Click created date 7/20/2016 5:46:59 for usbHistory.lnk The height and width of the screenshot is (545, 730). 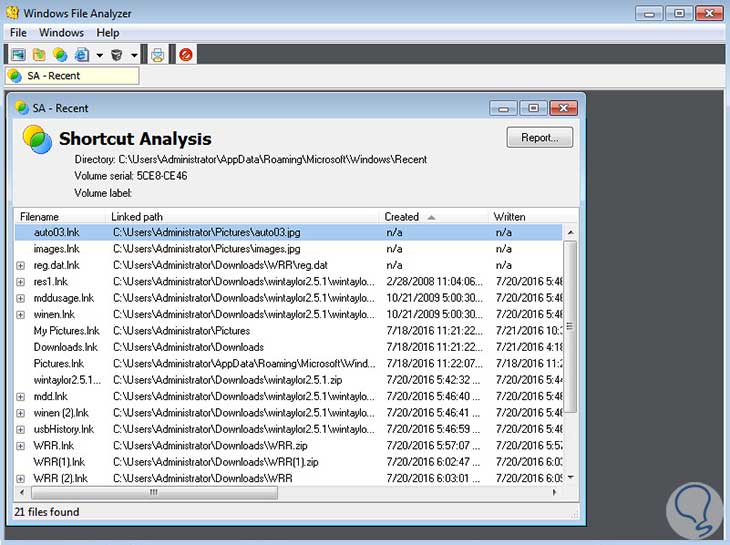click(x=433, y=429)
